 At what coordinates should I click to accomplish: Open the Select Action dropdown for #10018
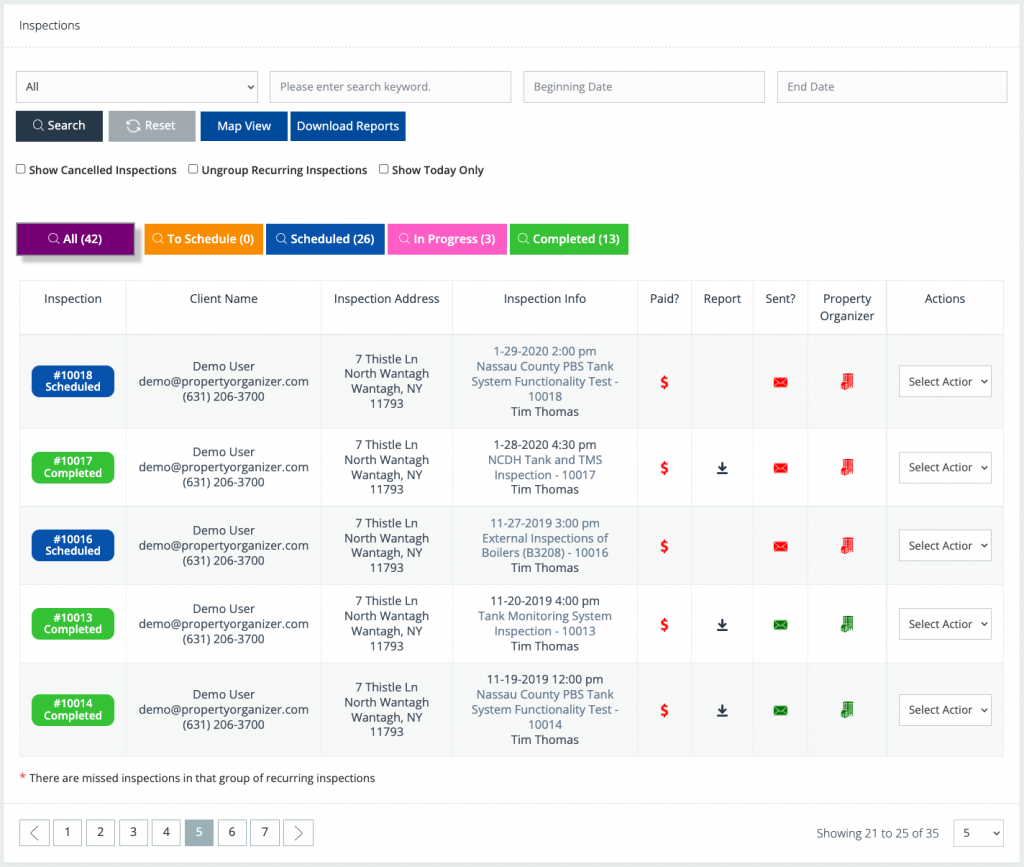944,381
